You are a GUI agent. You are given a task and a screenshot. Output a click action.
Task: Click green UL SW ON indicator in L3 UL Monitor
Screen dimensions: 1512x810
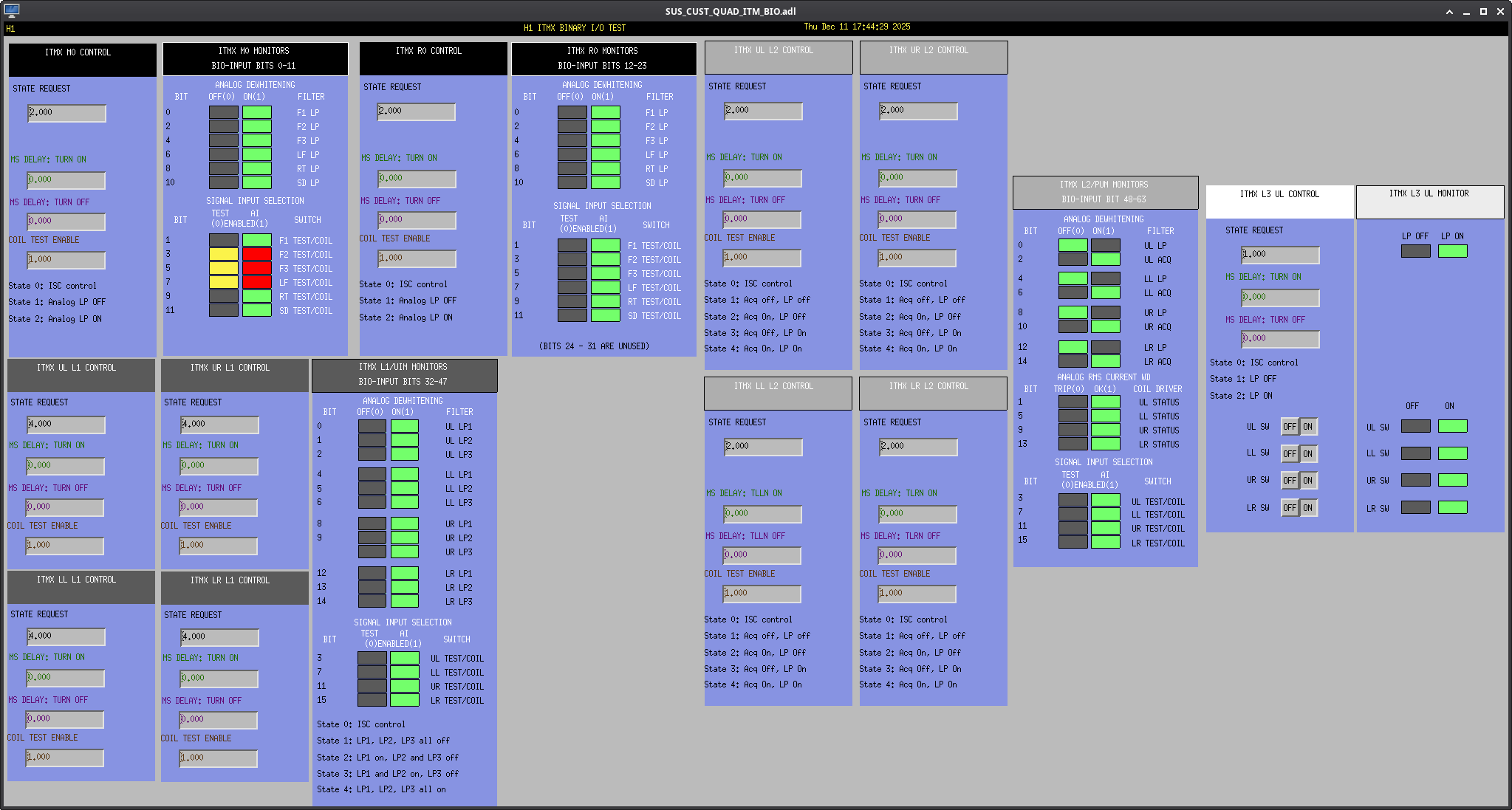1452,426
